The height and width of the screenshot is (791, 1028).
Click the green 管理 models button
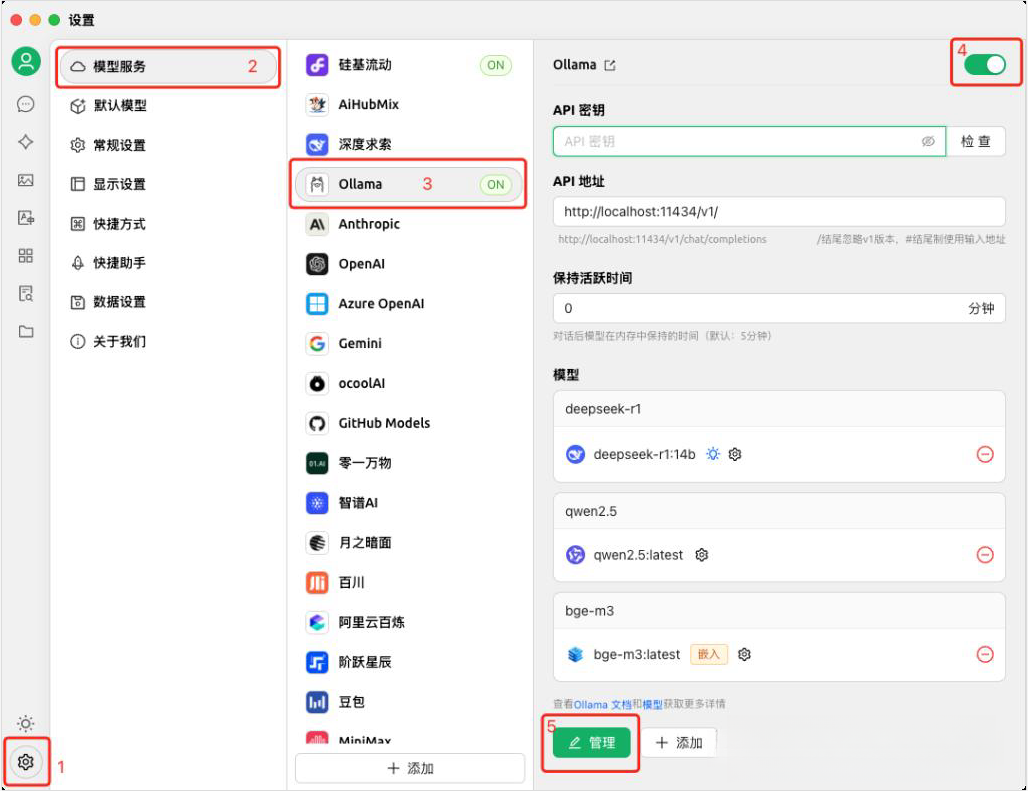click(591, 743)
